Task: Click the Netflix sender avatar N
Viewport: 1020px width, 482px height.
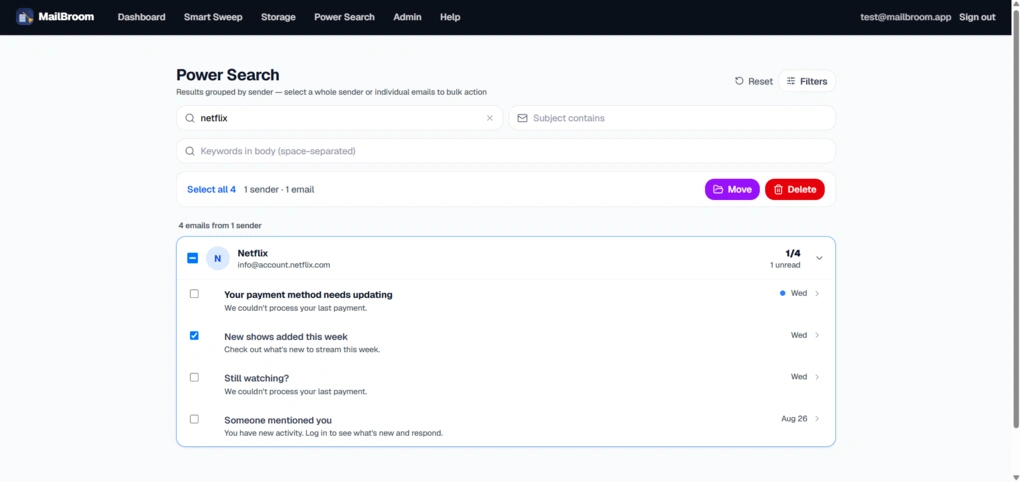Action: 217,258
